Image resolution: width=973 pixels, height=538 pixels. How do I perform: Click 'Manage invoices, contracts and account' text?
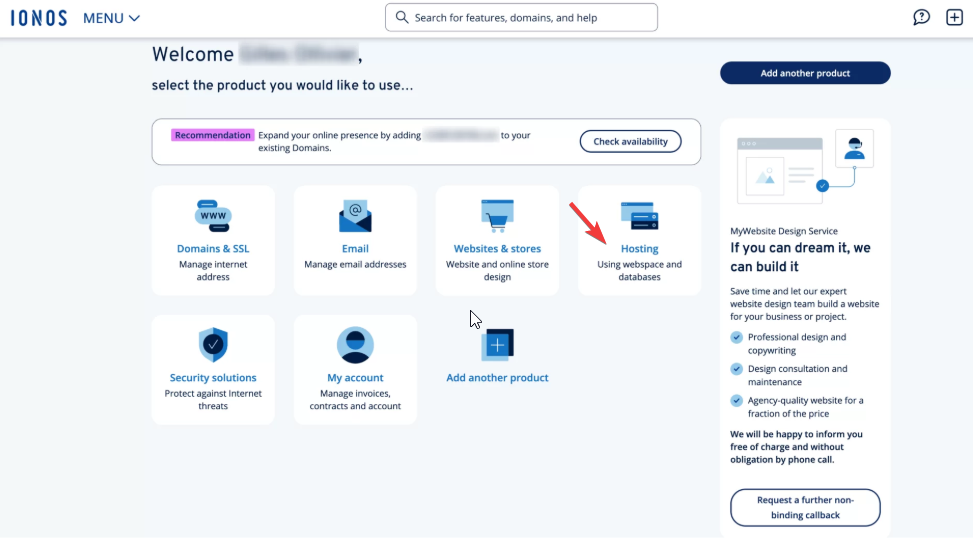pos(355,400)
